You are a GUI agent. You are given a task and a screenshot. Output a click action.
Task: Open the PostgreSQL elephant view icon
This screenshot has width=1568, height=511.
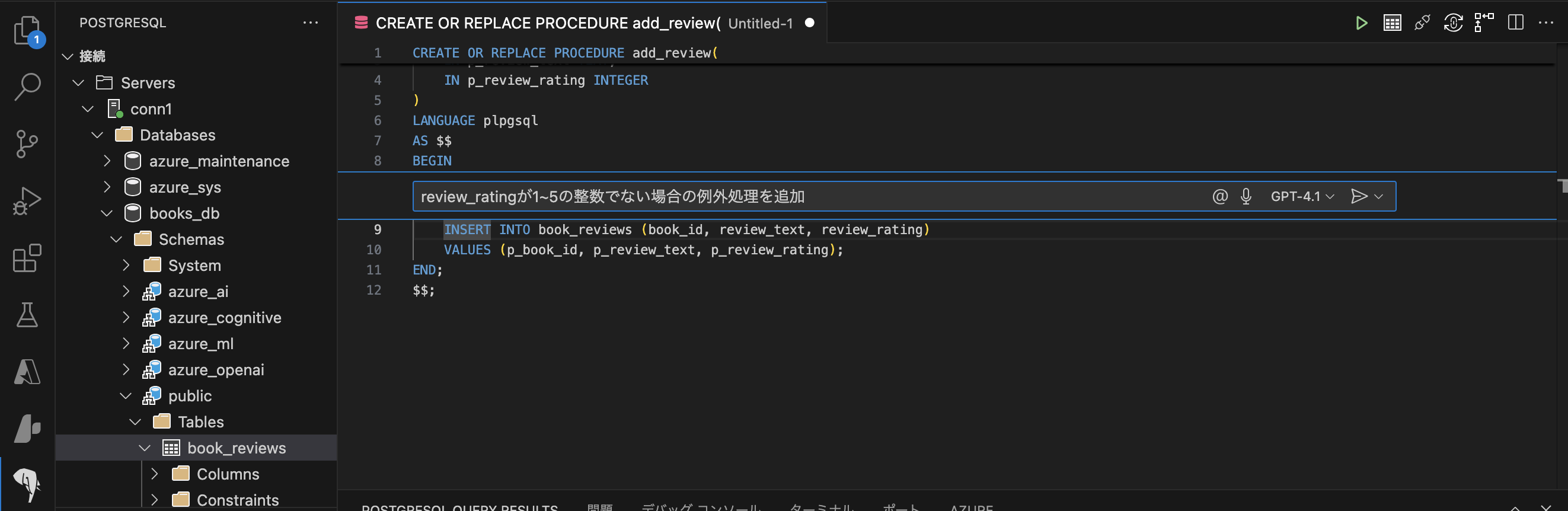27,485
